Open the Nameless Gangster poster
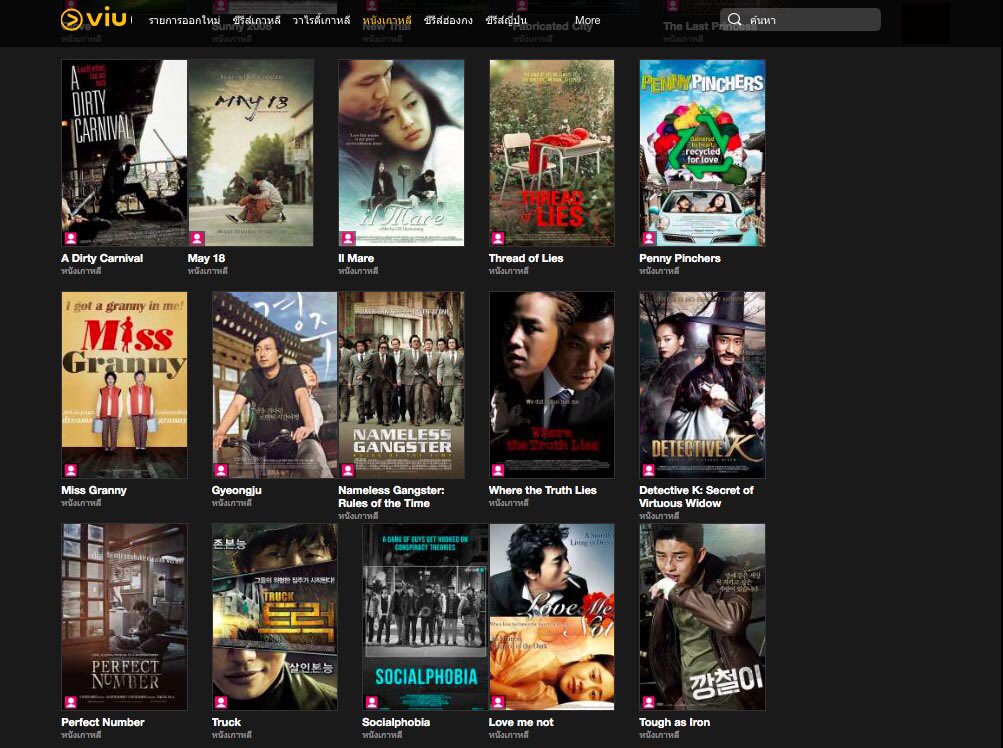 click(401, 385)
